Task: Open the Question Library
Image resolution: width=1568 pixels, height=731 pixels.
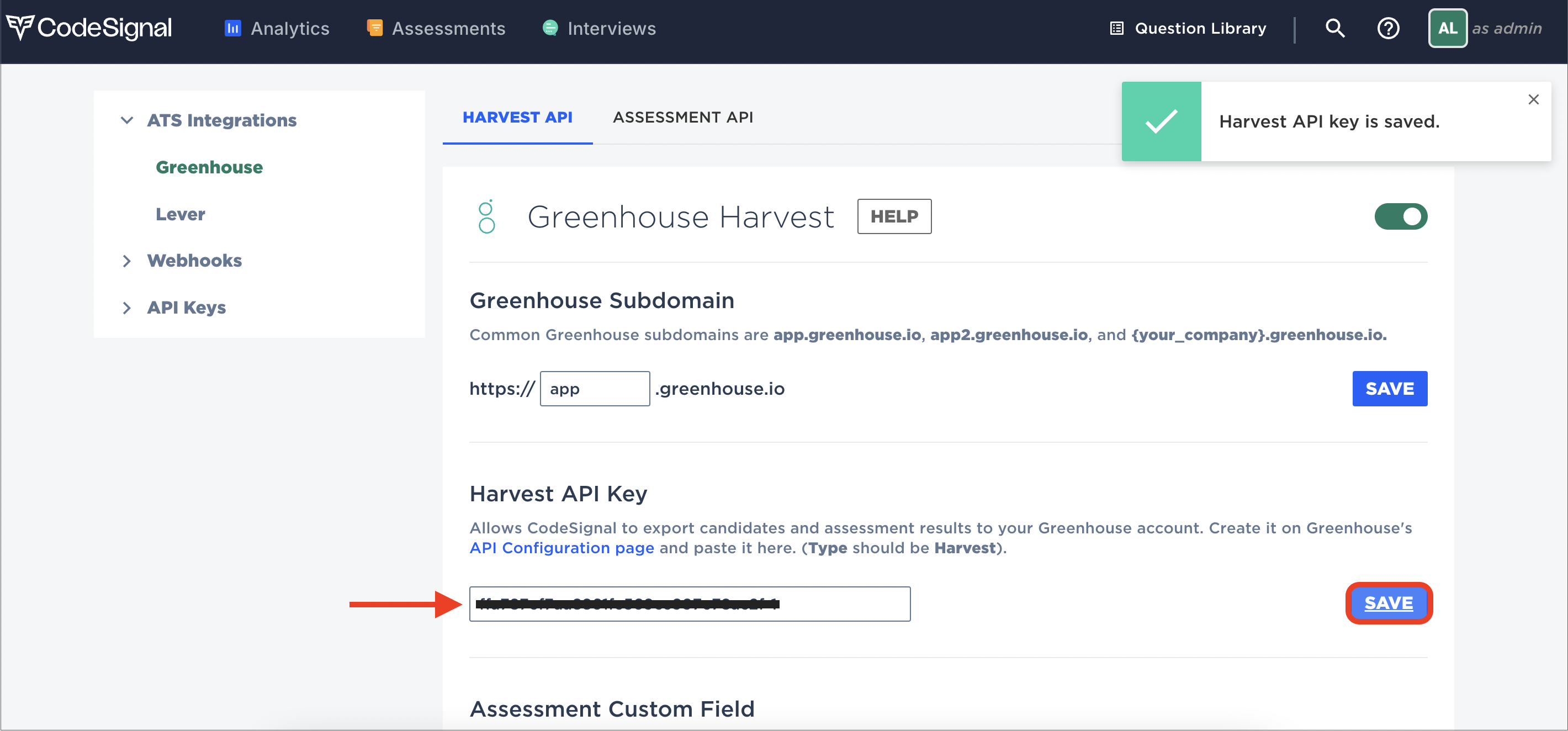Action: (x=1188, y=28)
